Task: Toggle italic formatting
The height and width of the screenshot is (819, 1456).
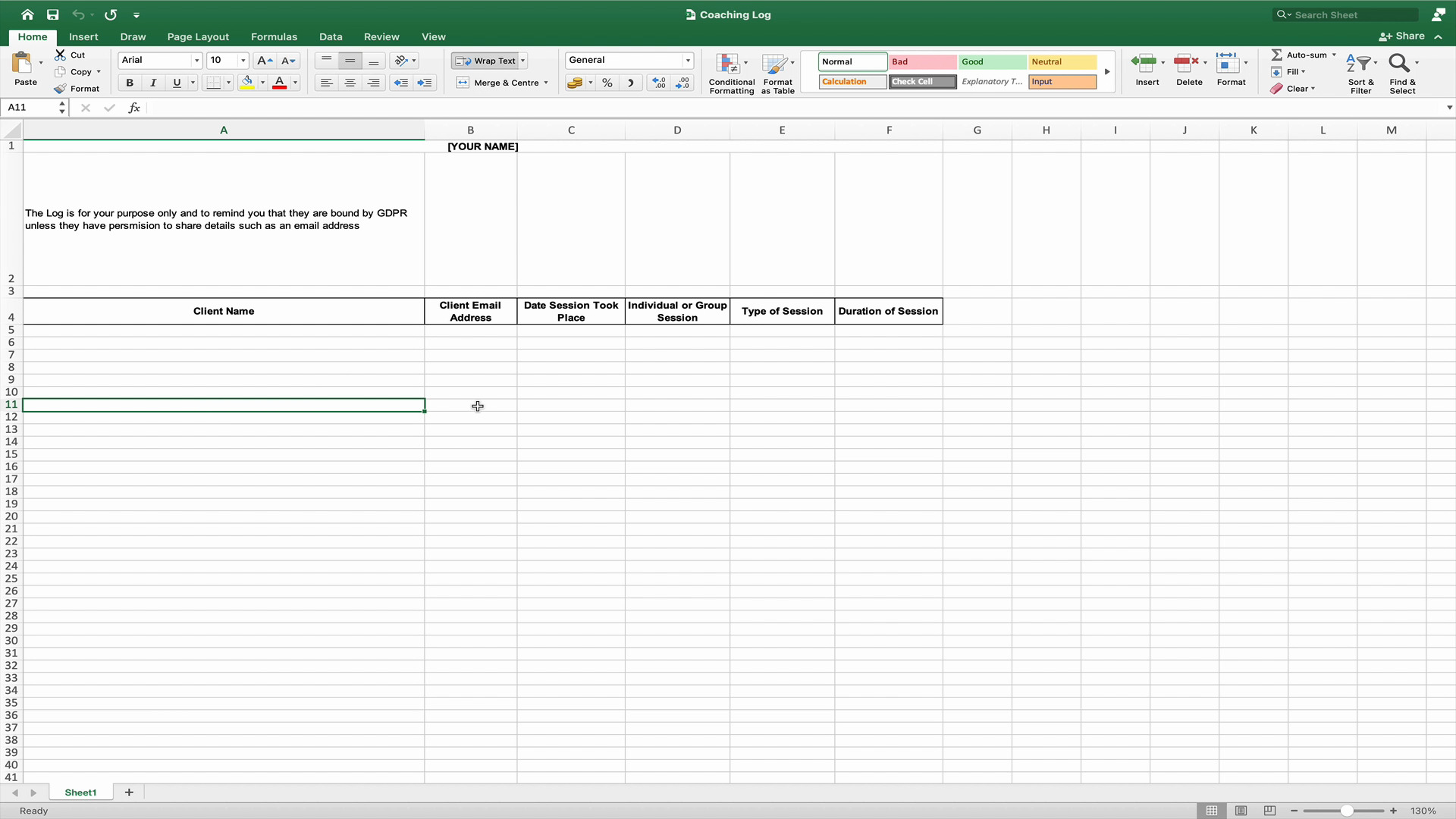Action: coord(153,83)
